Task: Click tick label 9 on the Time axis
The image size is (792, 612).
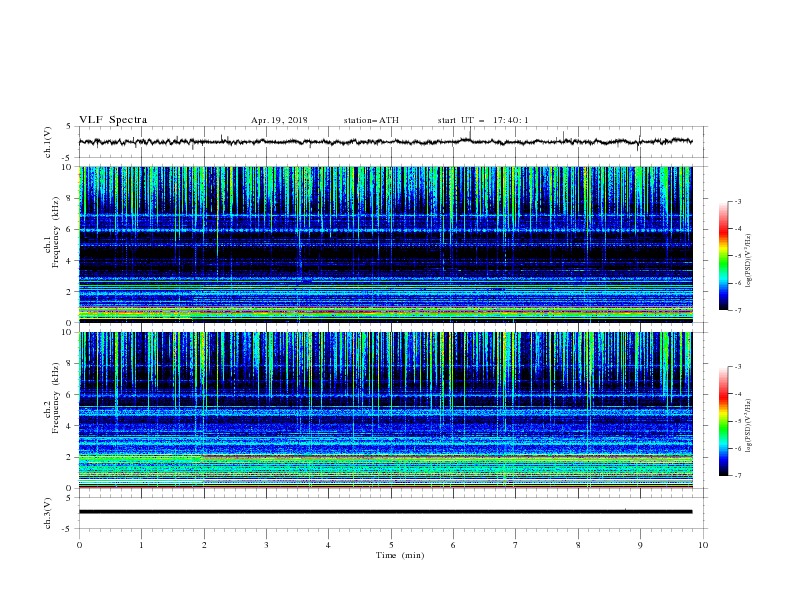Action: pos(640,545)
